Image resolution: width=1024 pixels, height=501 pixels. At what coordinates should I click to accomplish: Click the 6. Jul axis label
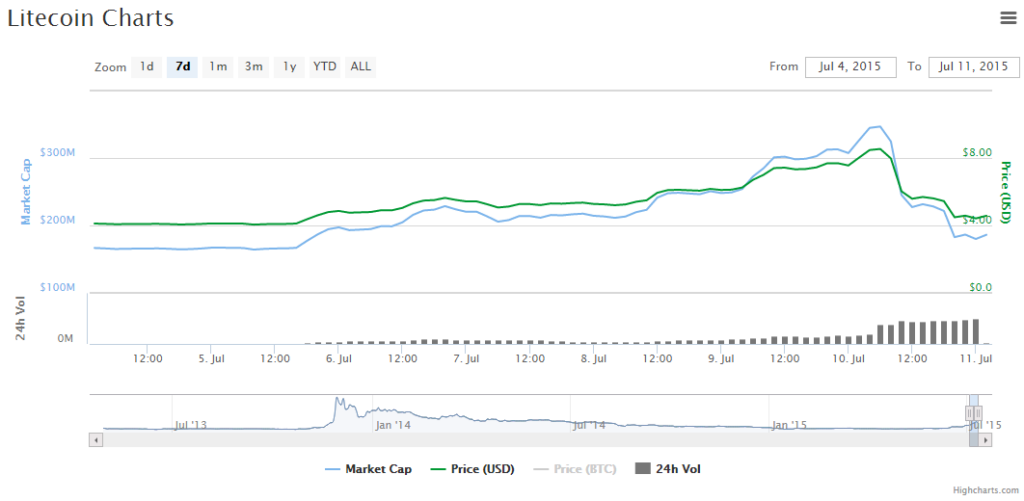[339, 358]
